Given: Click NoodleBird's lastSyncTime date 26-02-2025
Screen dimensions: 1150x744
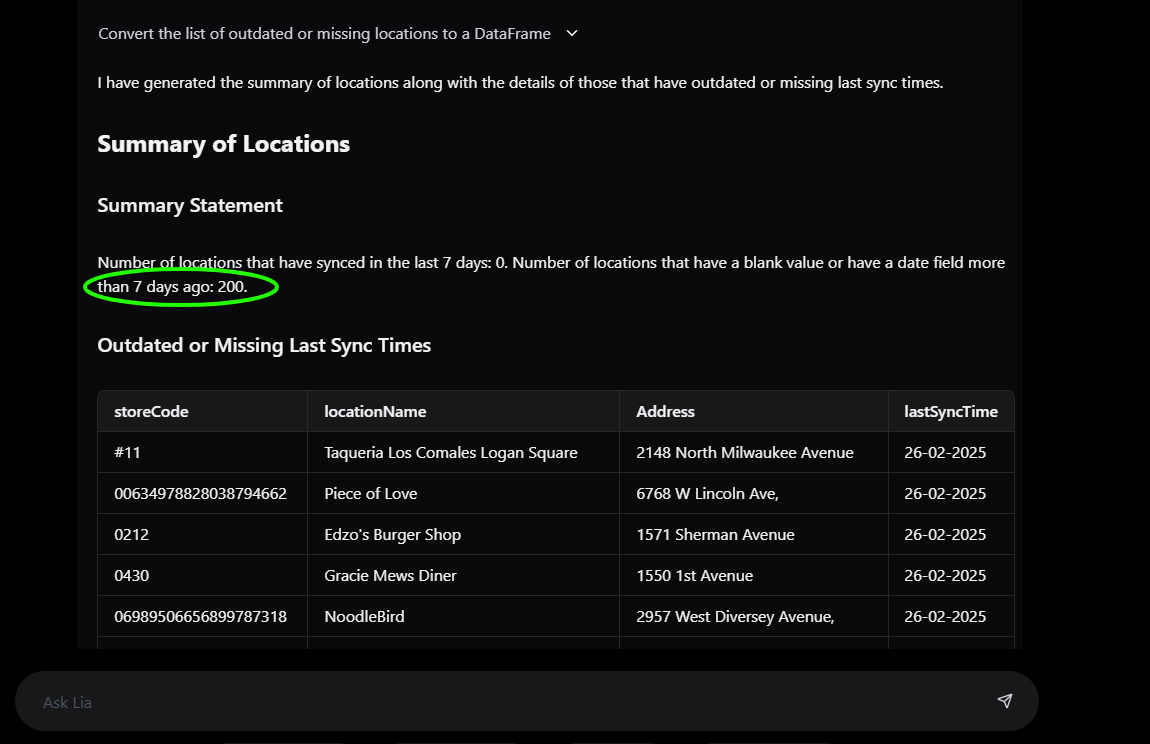Looking at the screenshot, I should (x=941, y=616).
